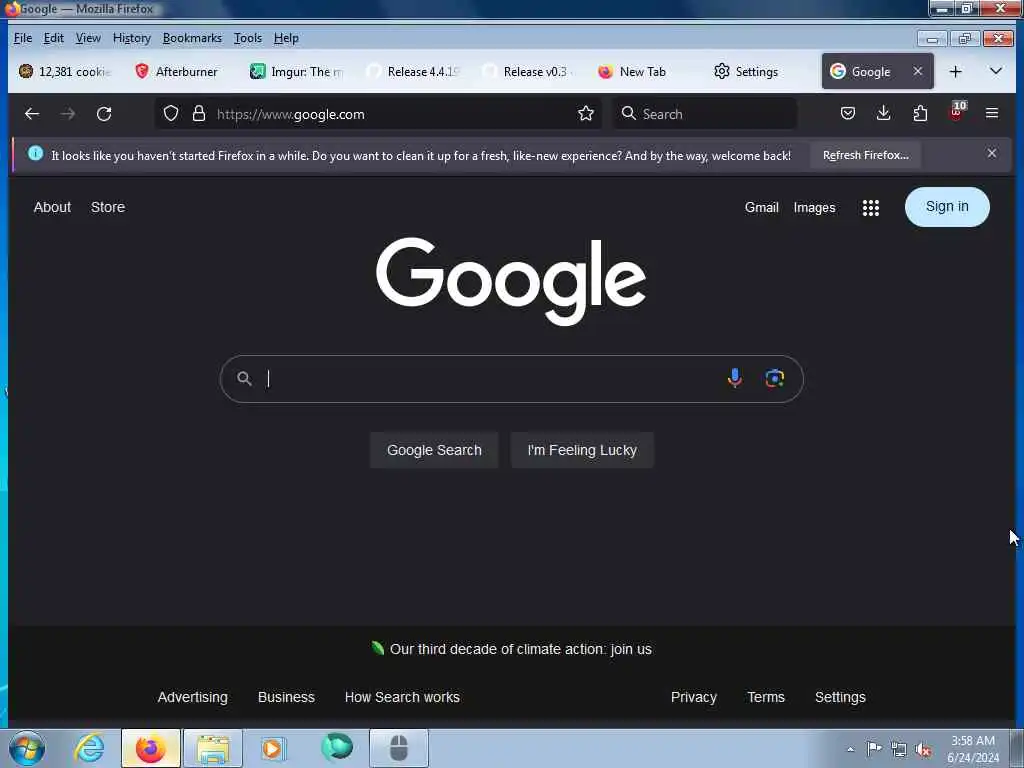This screenshot has height=768, width=1024.
Task: Show site security padlock info
Action: [x=199, y=114]
